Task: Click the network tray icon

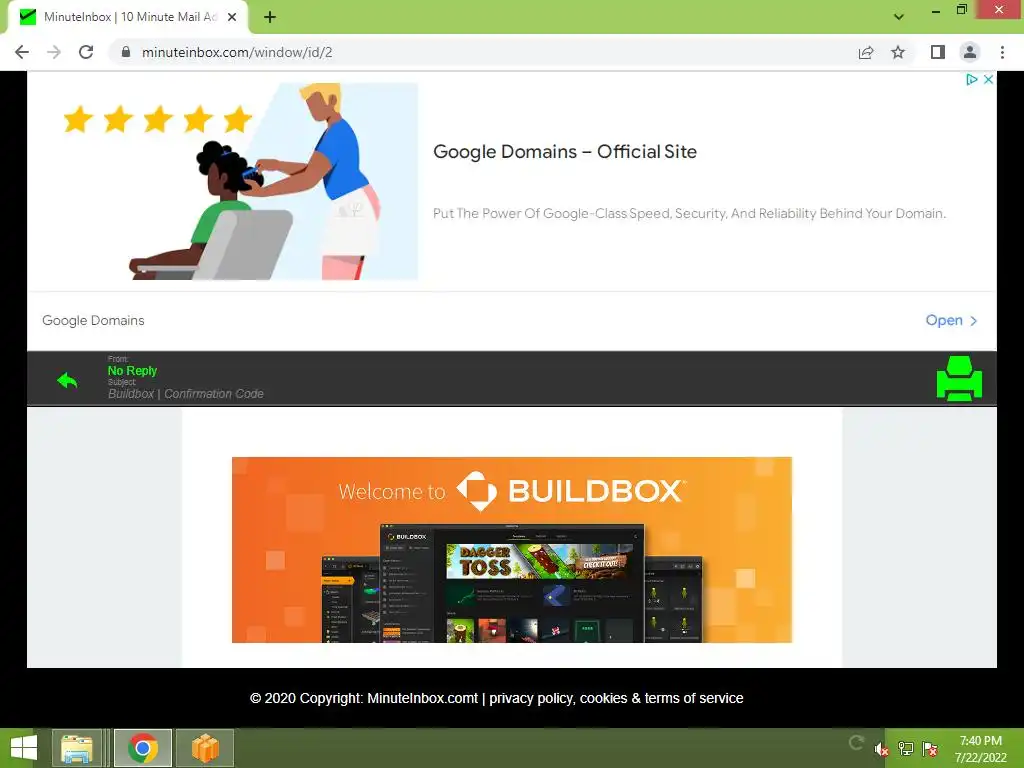Action: click(x=906, y=749)
